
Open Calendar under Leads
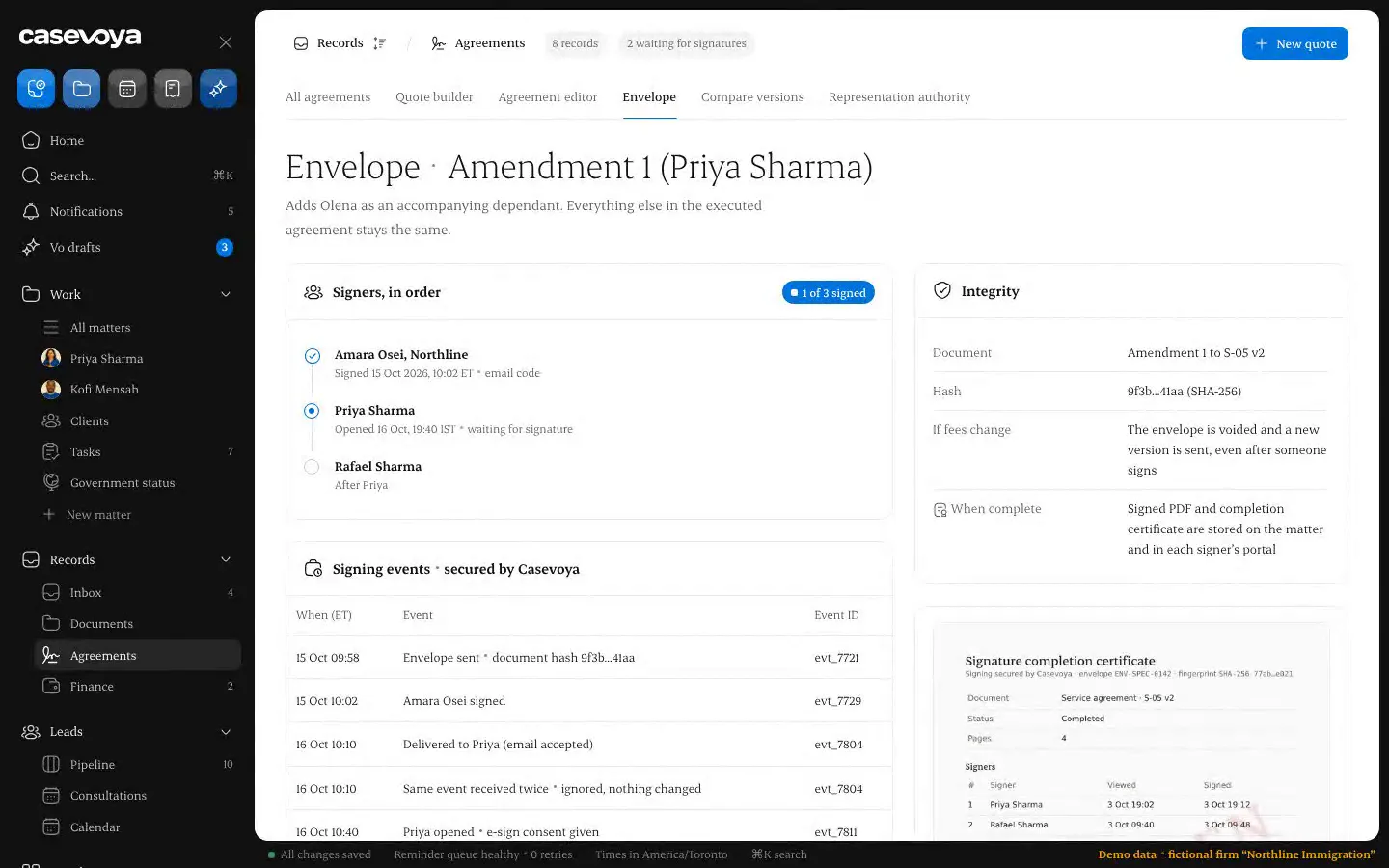(137, 827)
